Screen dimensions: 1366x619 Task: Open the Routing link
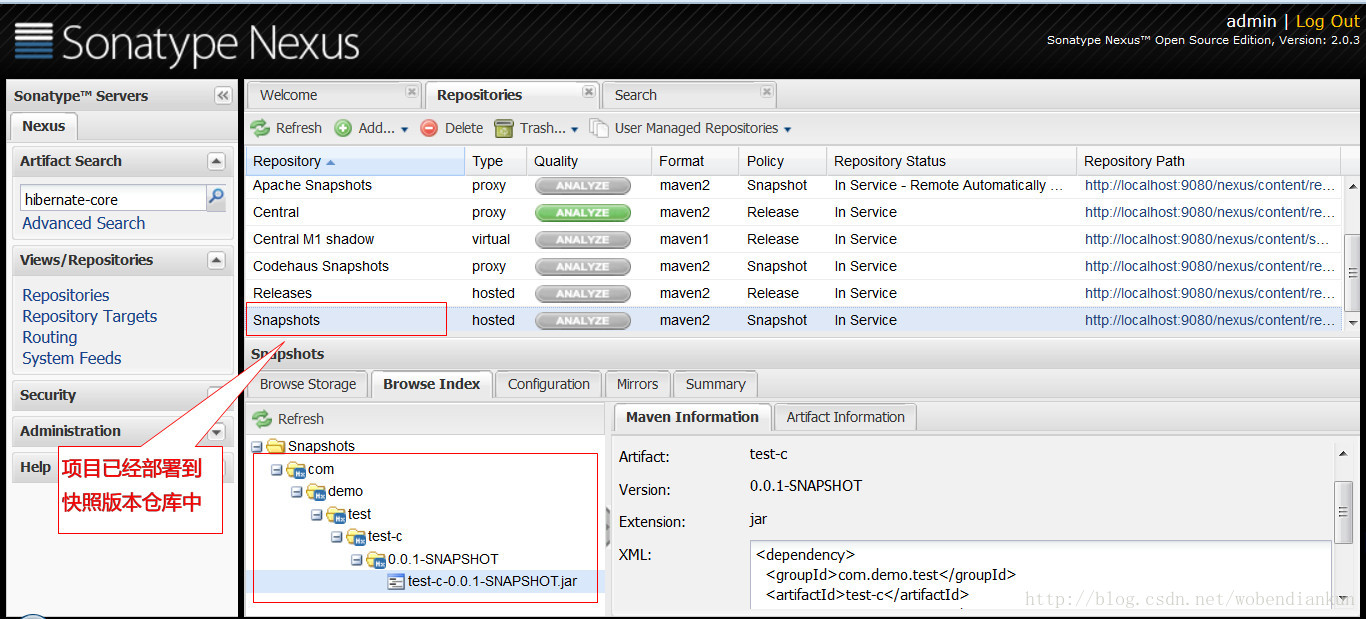tap(50, 337)
